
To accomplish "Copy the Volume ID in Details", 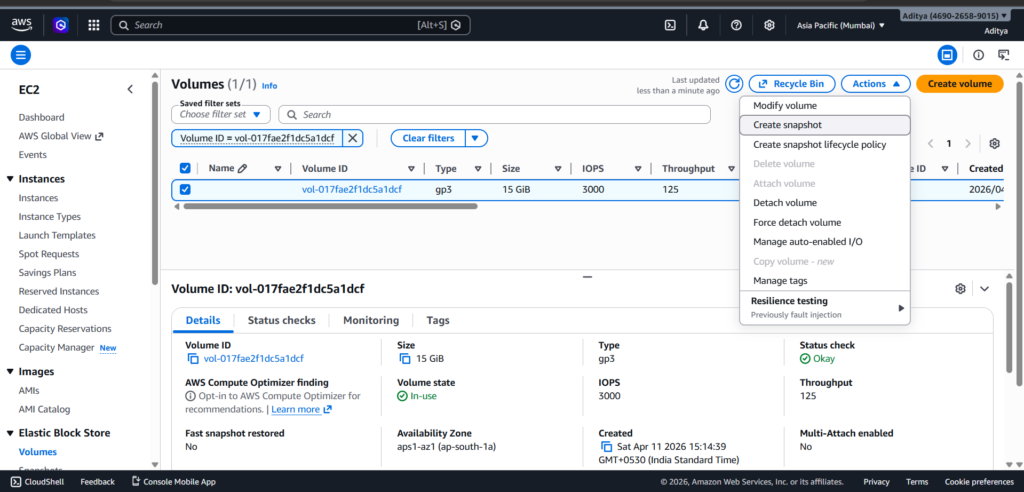I will [193, 358].
